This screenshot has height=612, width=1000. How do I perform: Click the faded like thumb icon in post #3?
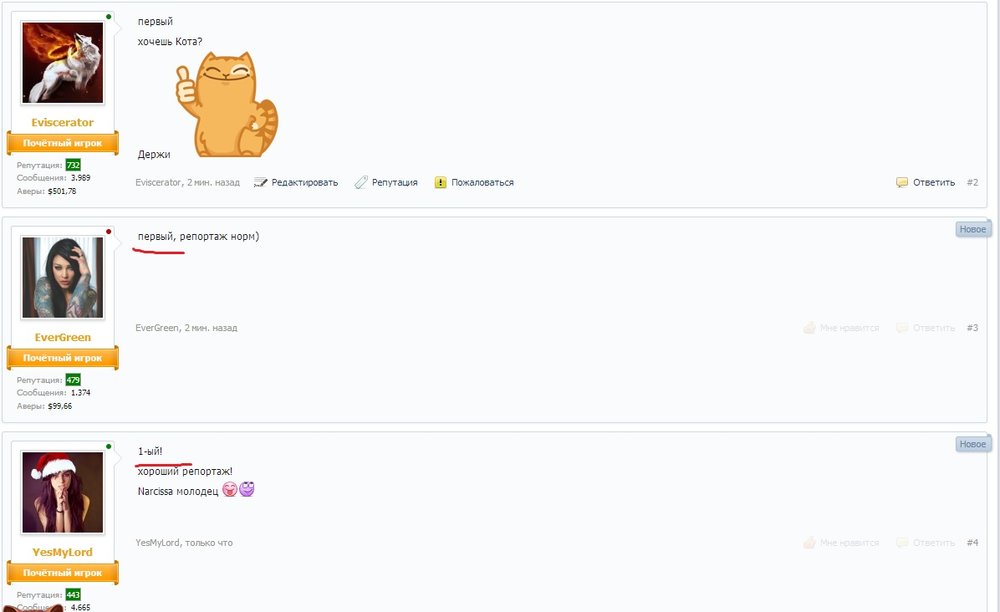tap(809, 328)
